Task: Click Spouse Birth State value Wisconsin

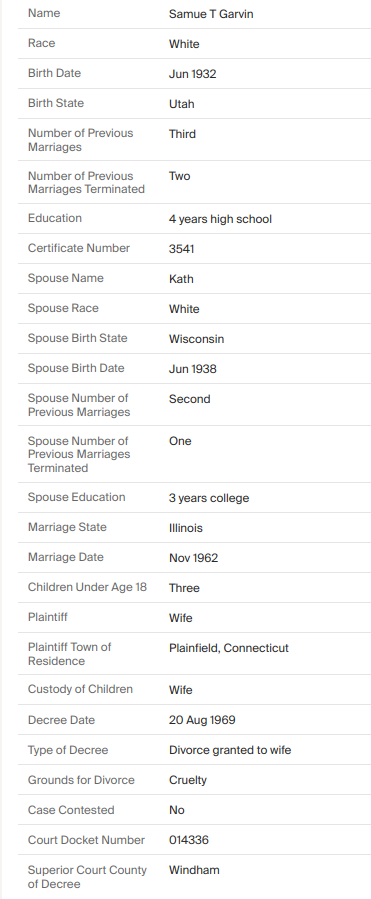Action: point(196,339)
